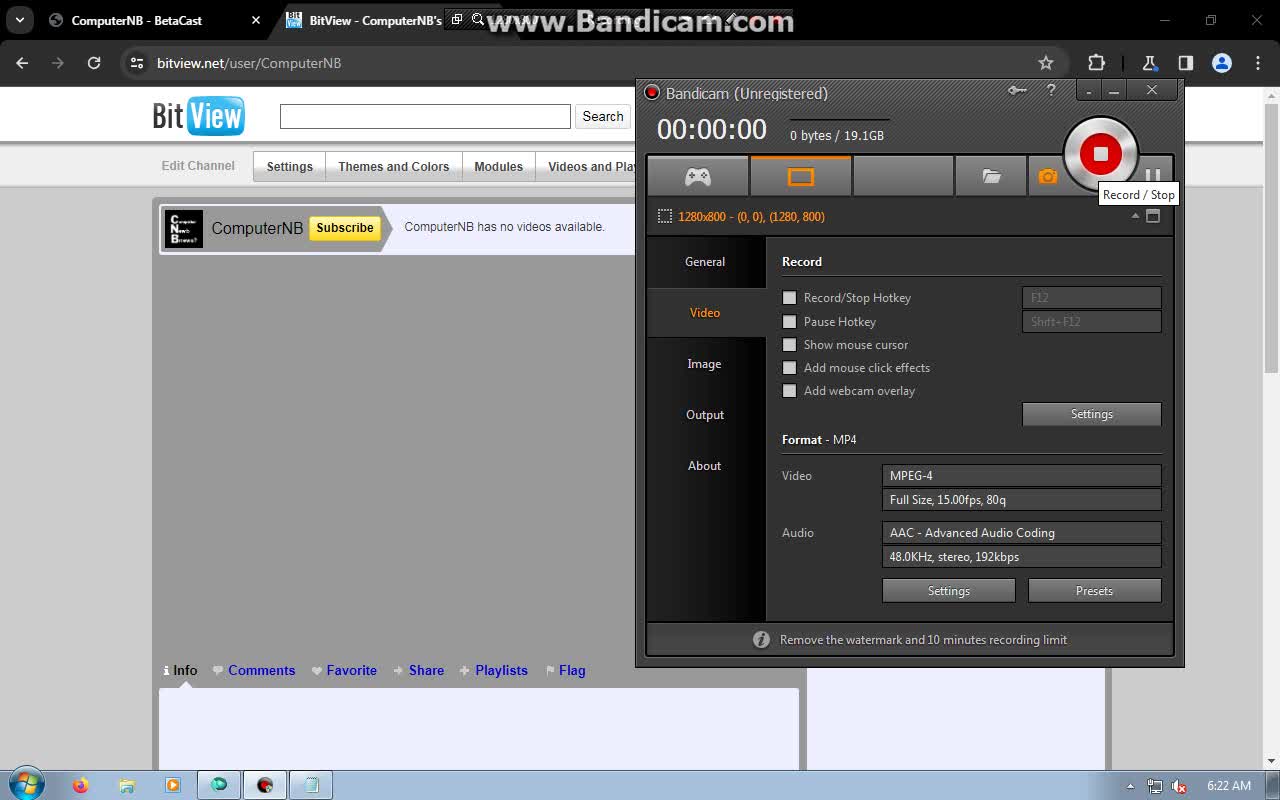Select the Favorite link below the player
Image resolution: width=1280 pixels, height=800 pixels.
pyautogui.click(x=344, y=671)
